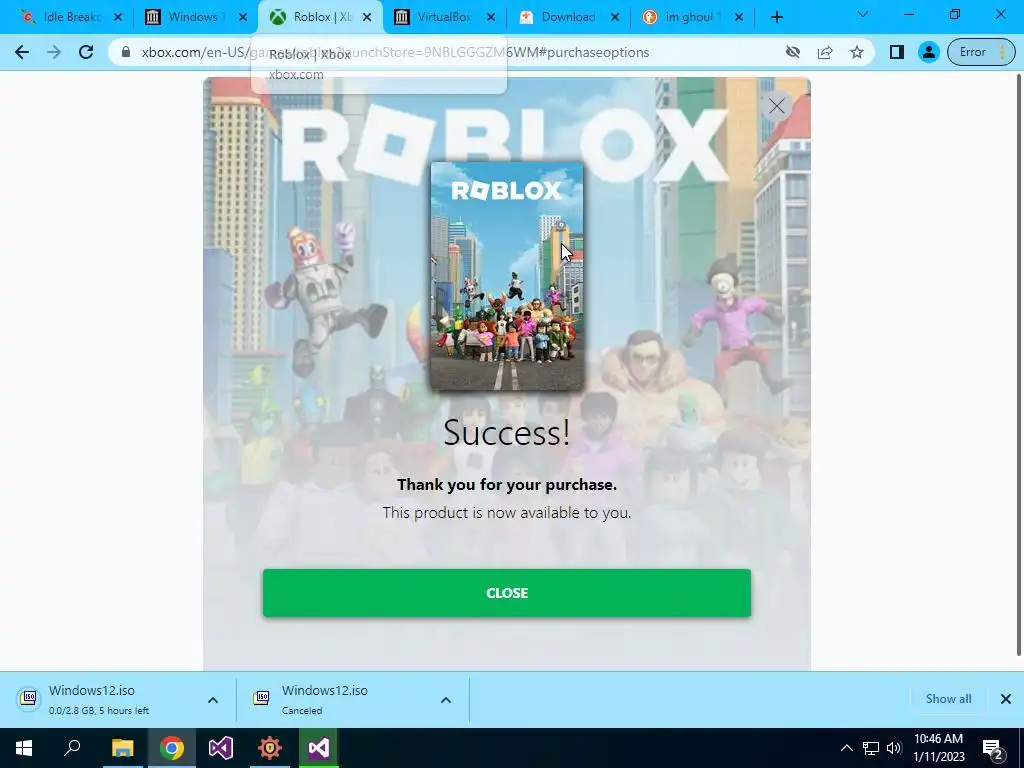Screen dimensions: 1024x768
Task: Click the page vertical scrollbar
Action: point(1019,366)
